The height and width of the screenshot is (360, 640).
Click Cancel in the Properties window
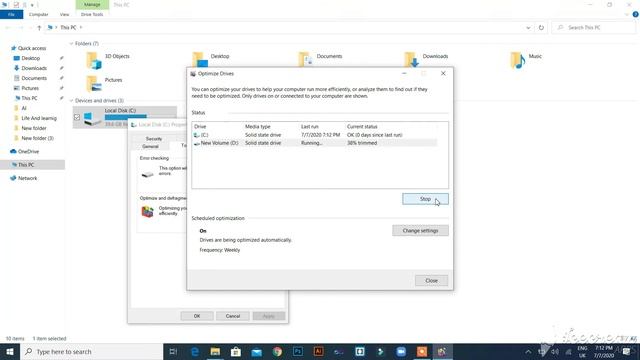(233, 316)
